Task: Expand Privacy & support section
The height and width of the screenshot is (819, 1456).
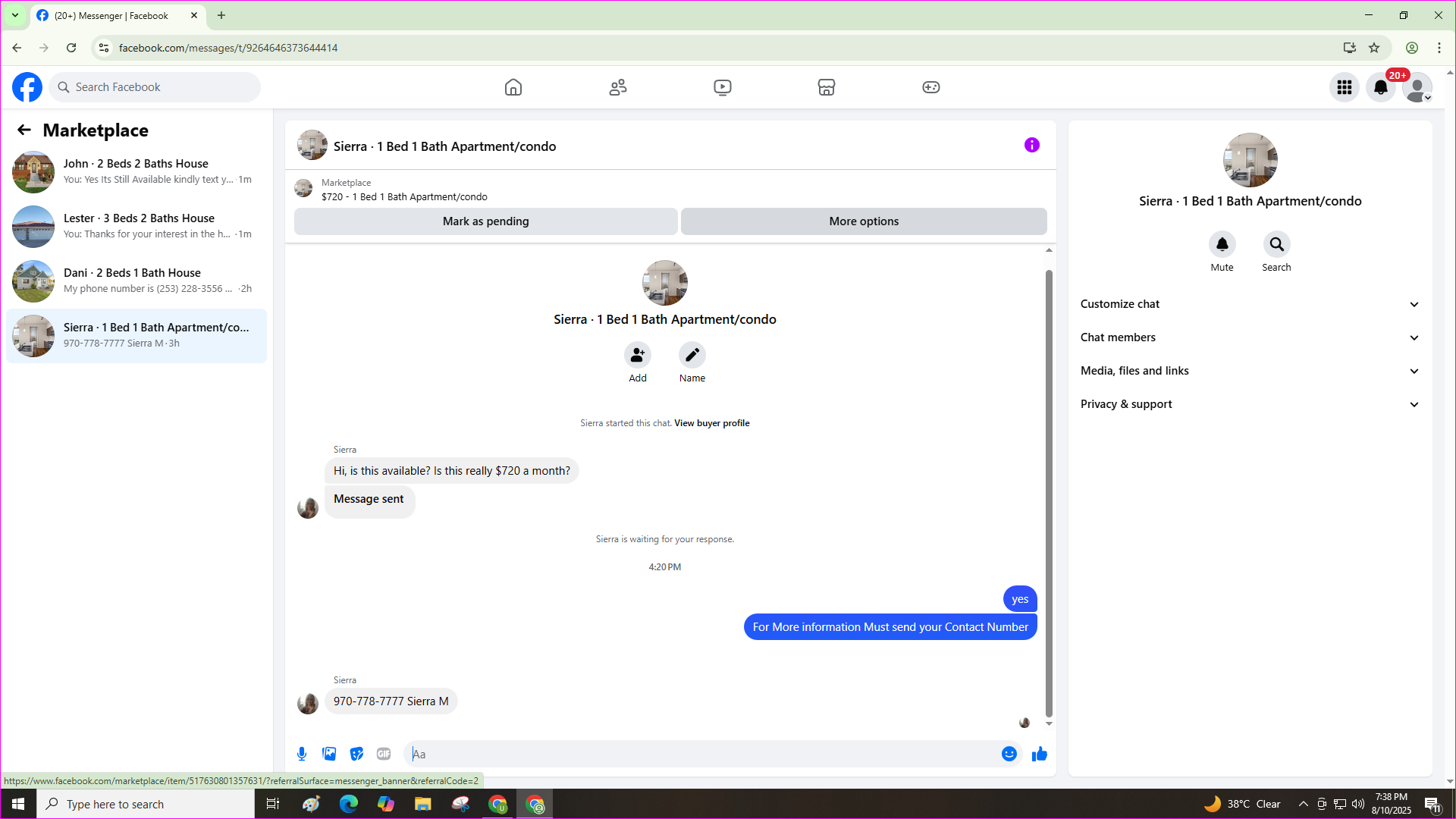Action: click(1250, 404)
